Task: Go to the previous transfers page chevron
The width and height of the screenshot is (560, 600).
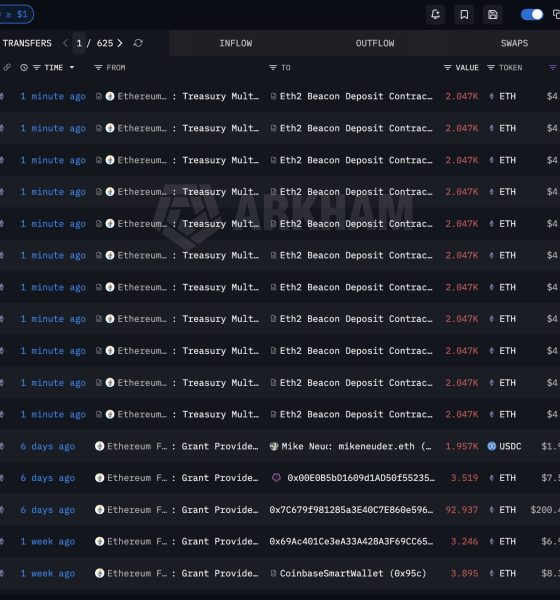Action: point(65,43)
